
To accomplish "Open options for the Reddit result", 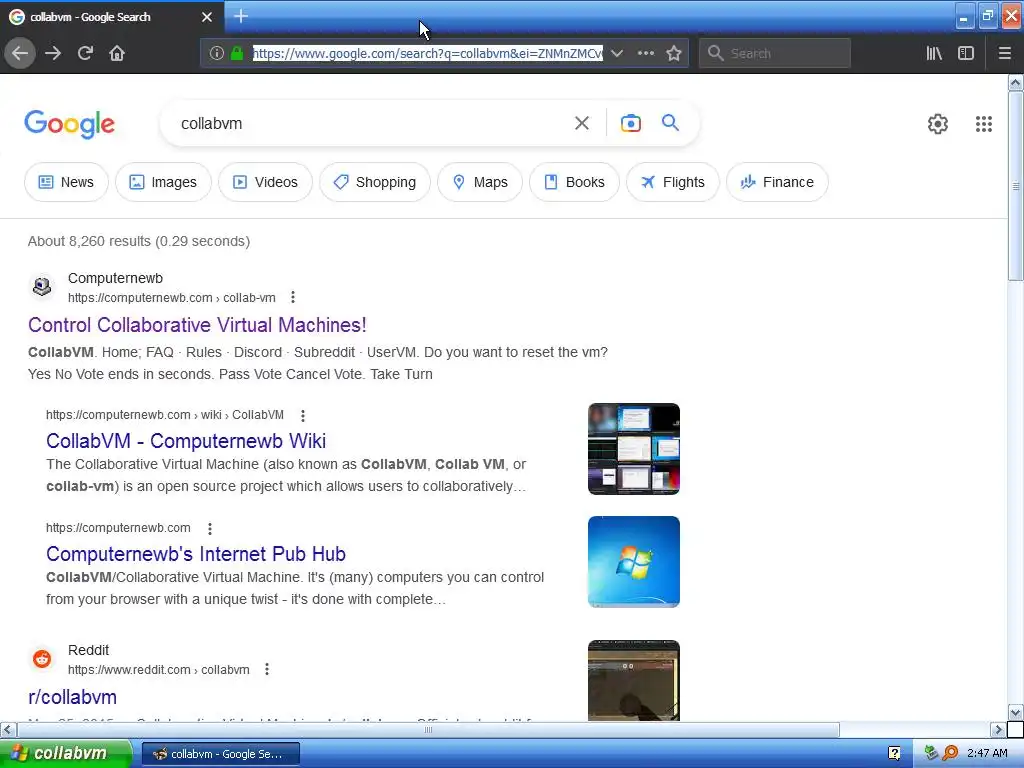I will pos(266,669).
